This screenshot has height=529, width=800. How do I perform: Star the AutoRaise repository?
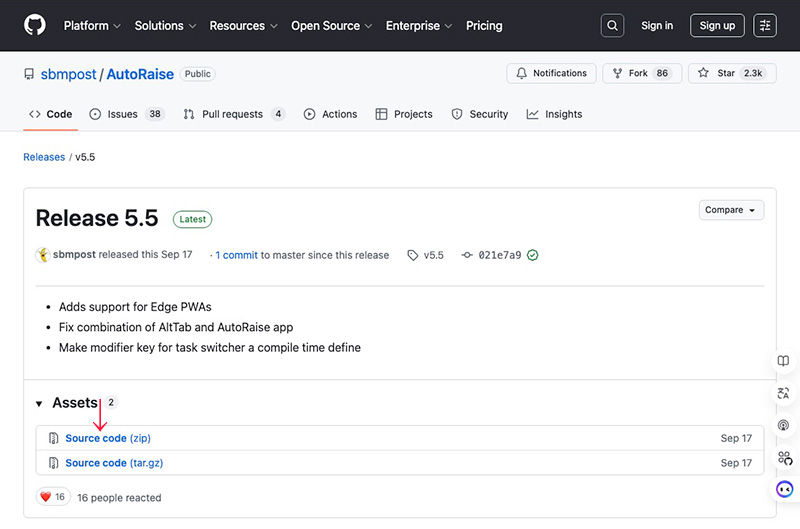[x=730, y=74]
